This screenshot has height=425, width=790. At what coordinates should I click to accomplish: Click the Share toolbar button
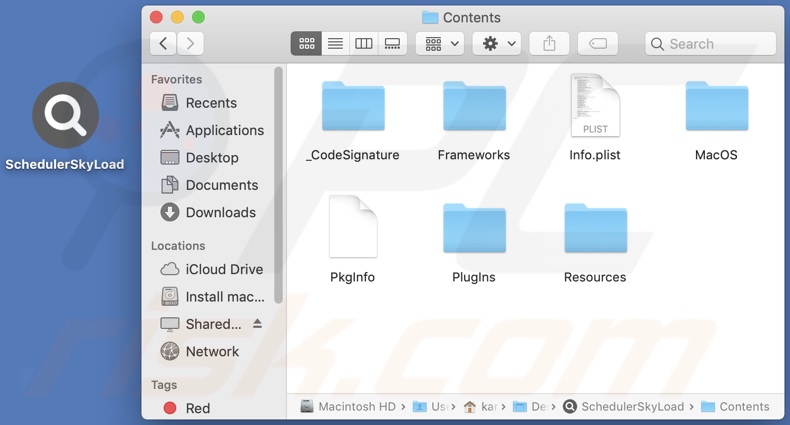pos(549,44)
